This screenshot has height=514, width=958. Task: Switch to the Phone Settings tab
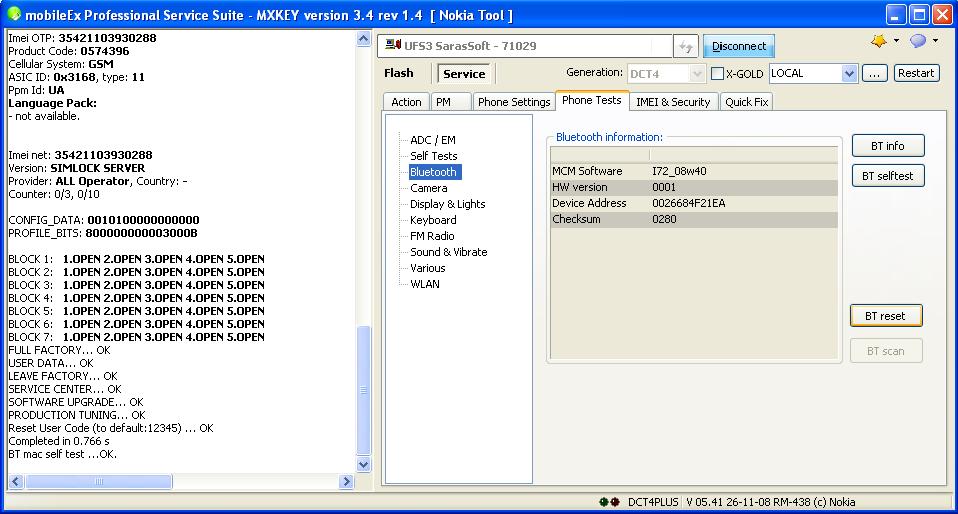click(x=514, y=102)
